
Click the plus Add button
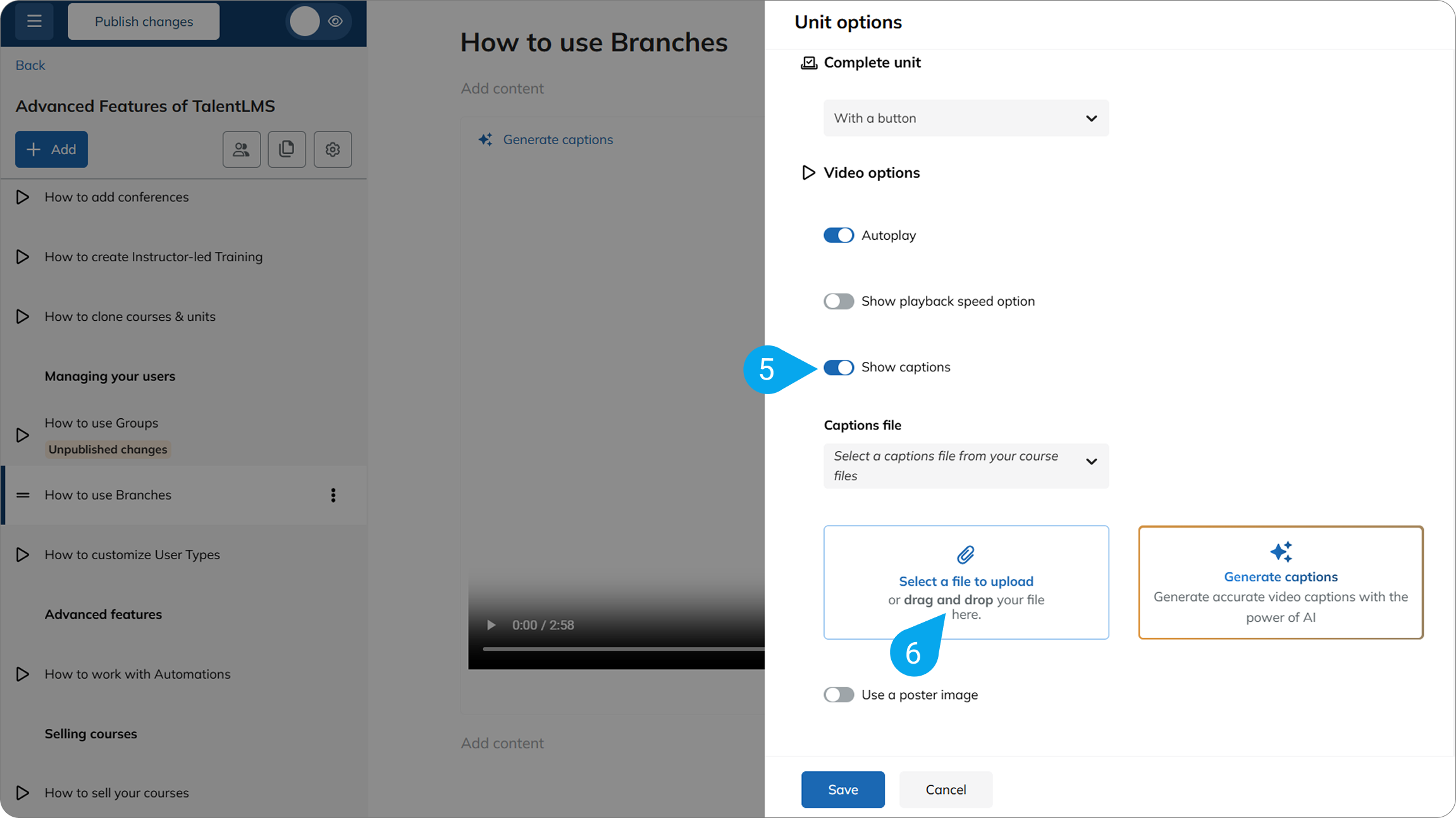coord(51,149)
